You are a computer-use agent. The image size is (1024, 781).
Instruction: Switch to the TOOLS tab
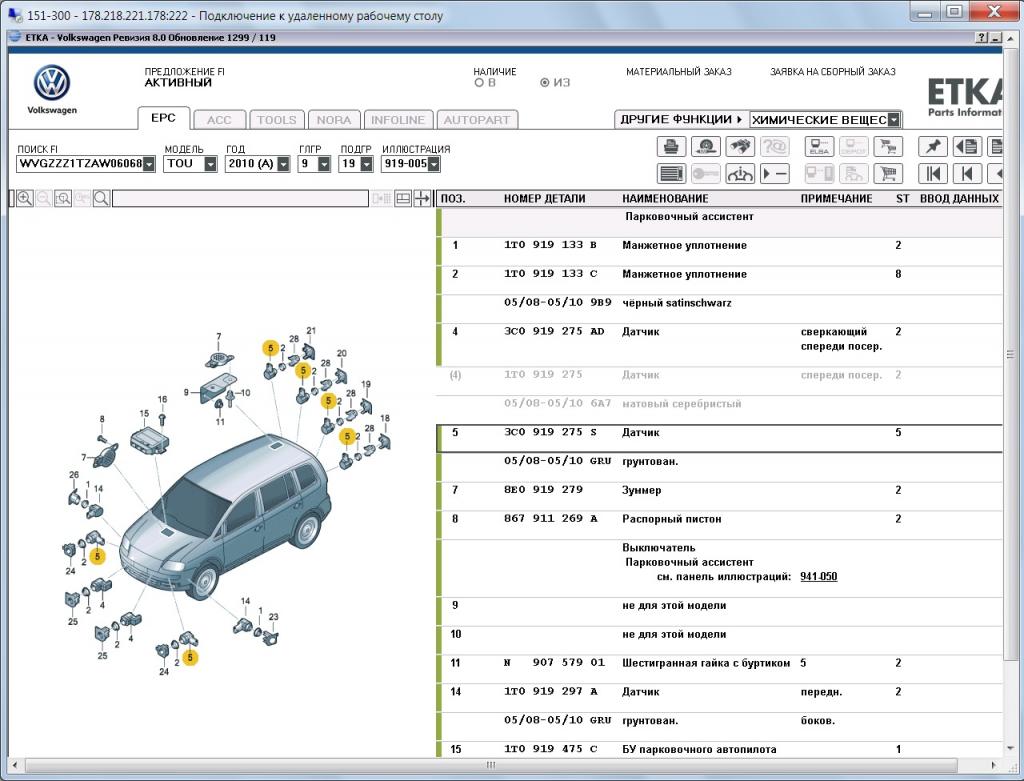277,120
